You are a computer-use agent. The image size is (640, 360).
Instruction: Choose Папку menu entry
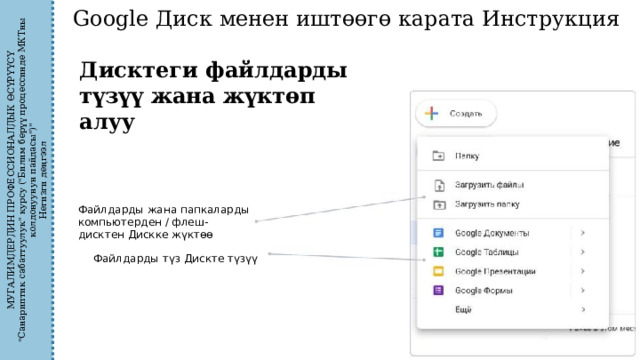coord(513,156)
